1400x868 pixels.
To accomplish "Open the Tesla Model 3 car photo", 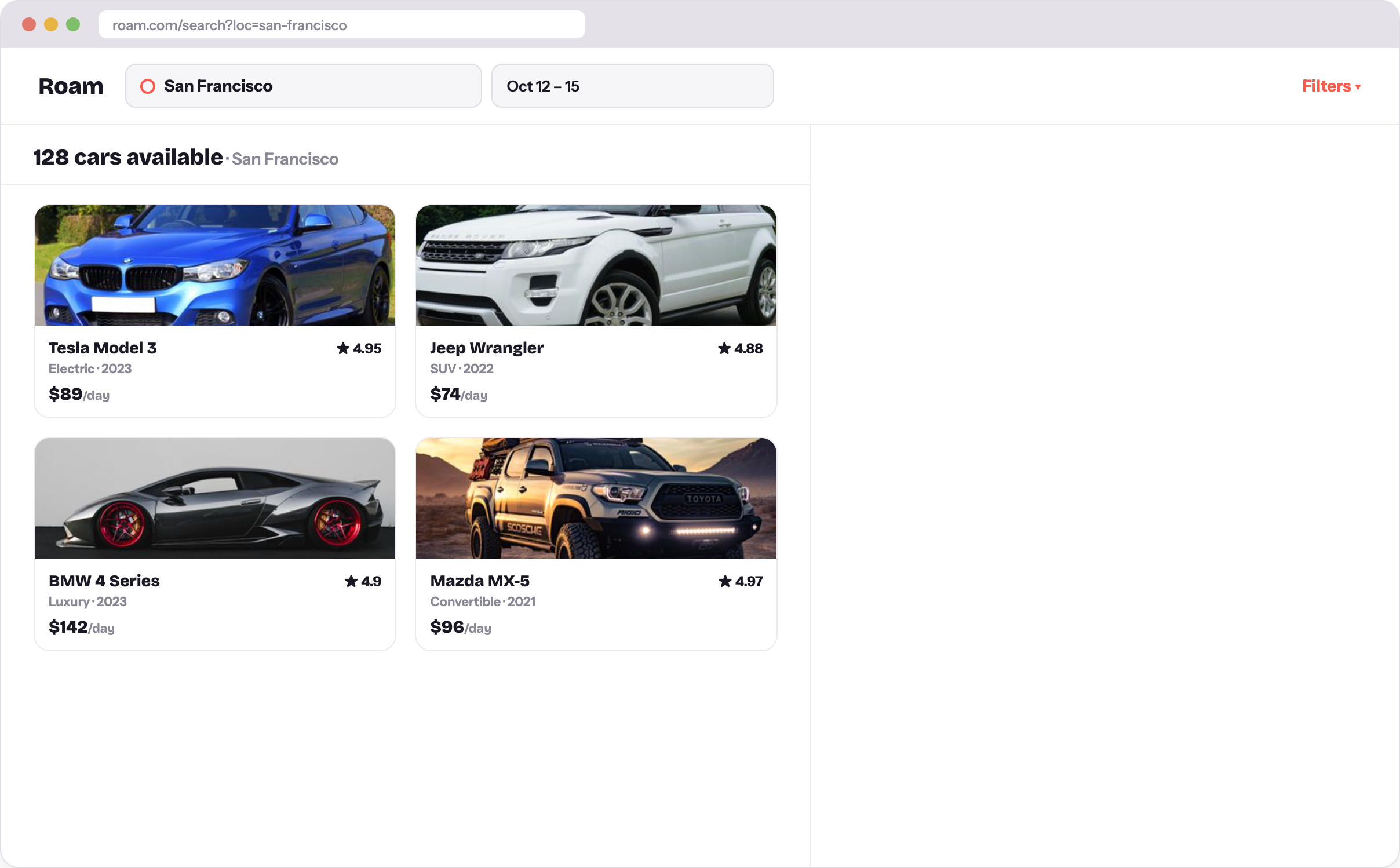I will 215,265.
